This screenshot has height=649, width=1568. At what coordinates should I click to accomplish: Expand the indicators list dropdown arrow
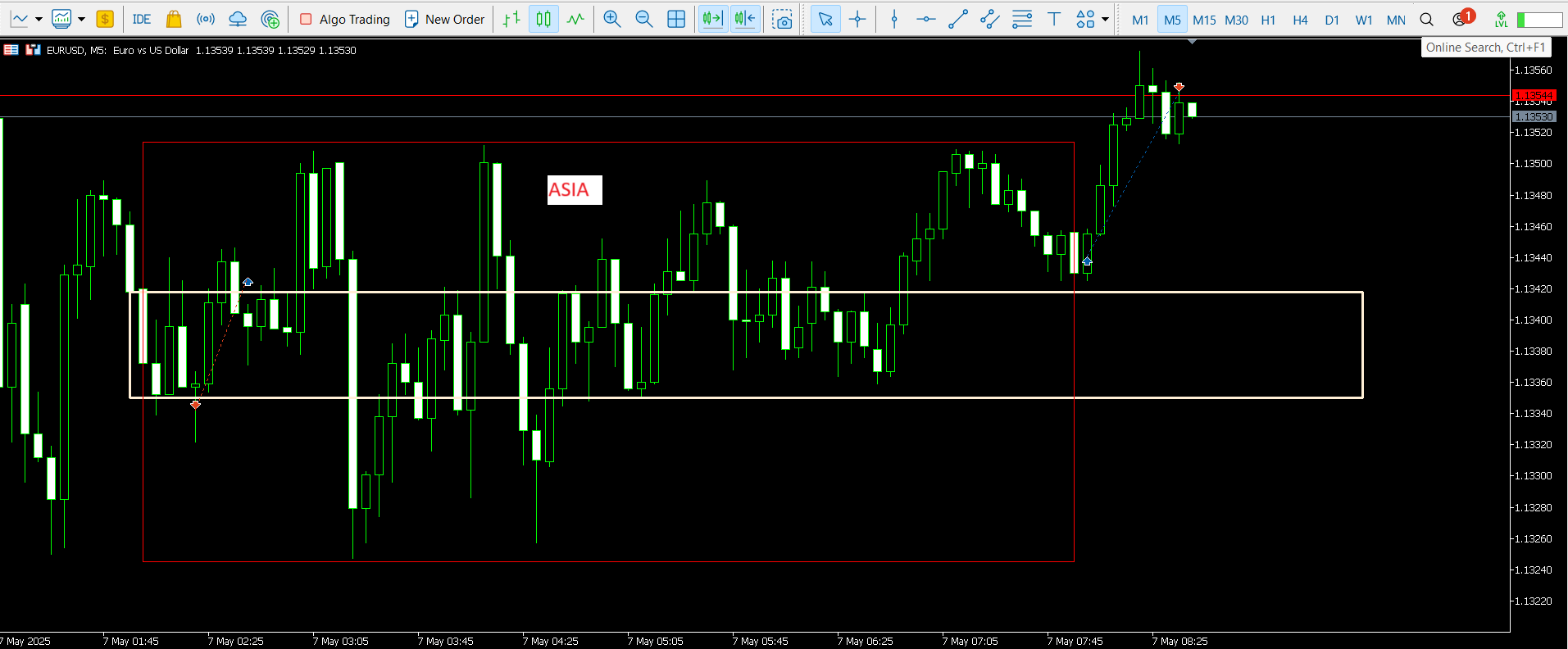click(x=81, y=19)
